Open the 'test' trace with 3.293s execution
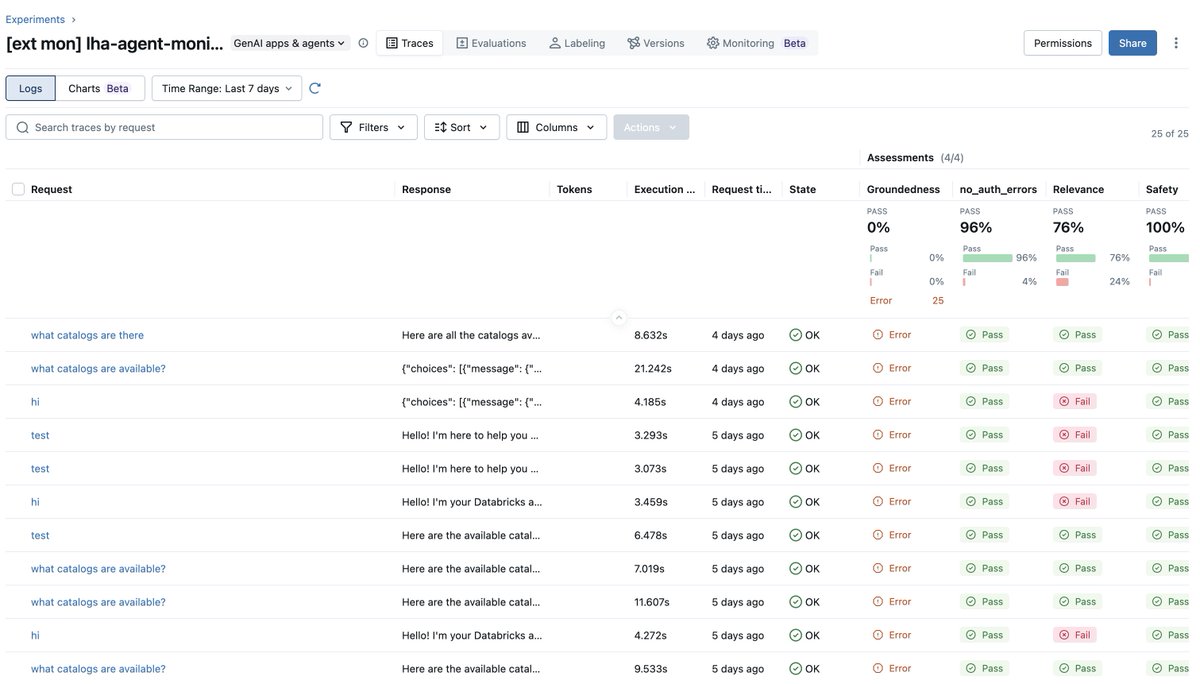The width and height of the screenshot is (1200, 684). (40, 435)
